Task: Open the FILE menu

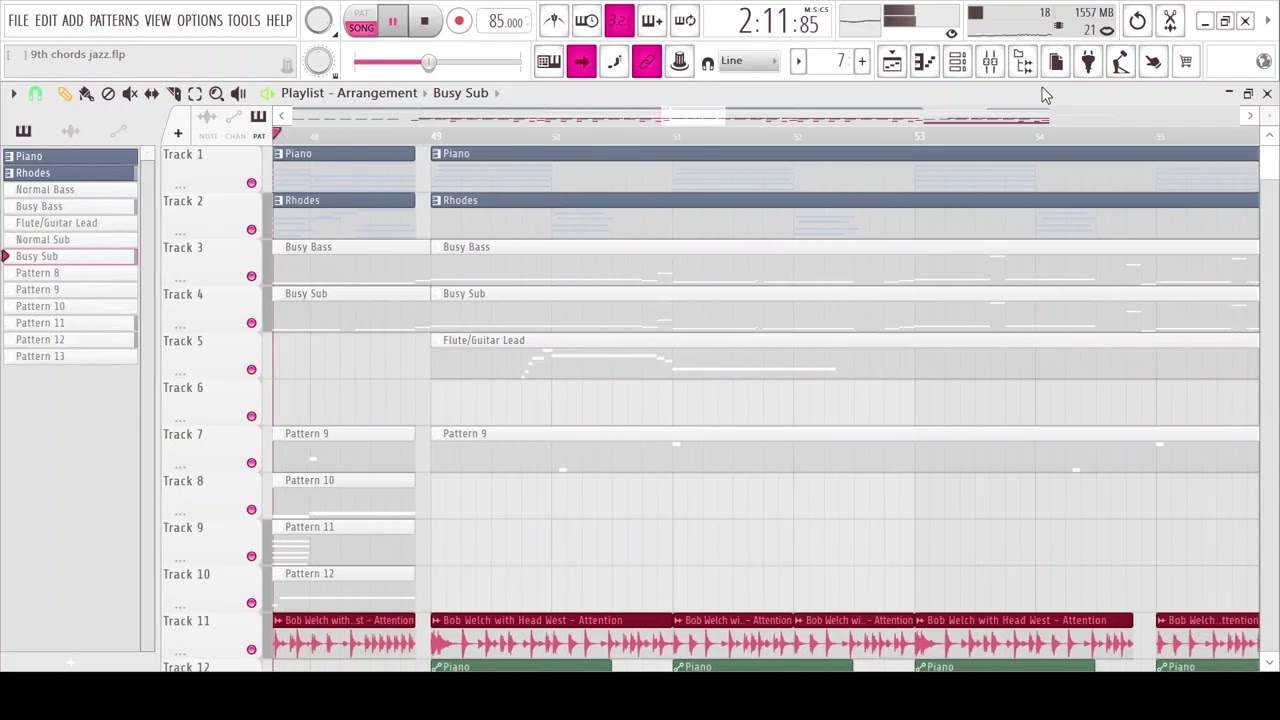Action: coord(18,20)
